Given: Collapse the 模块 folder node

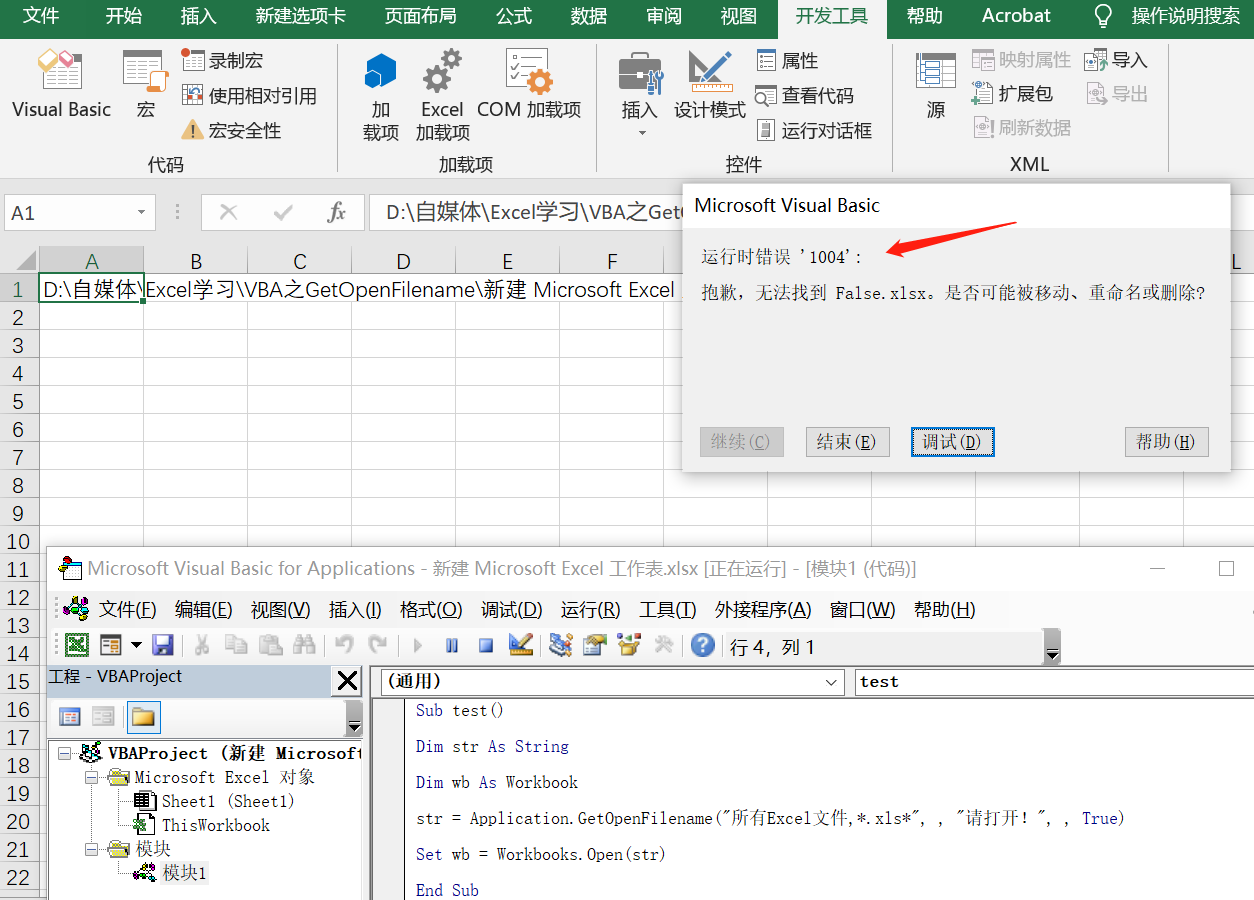Looking at the screenshot, I should pyautogui.click(x=90, y=849).
